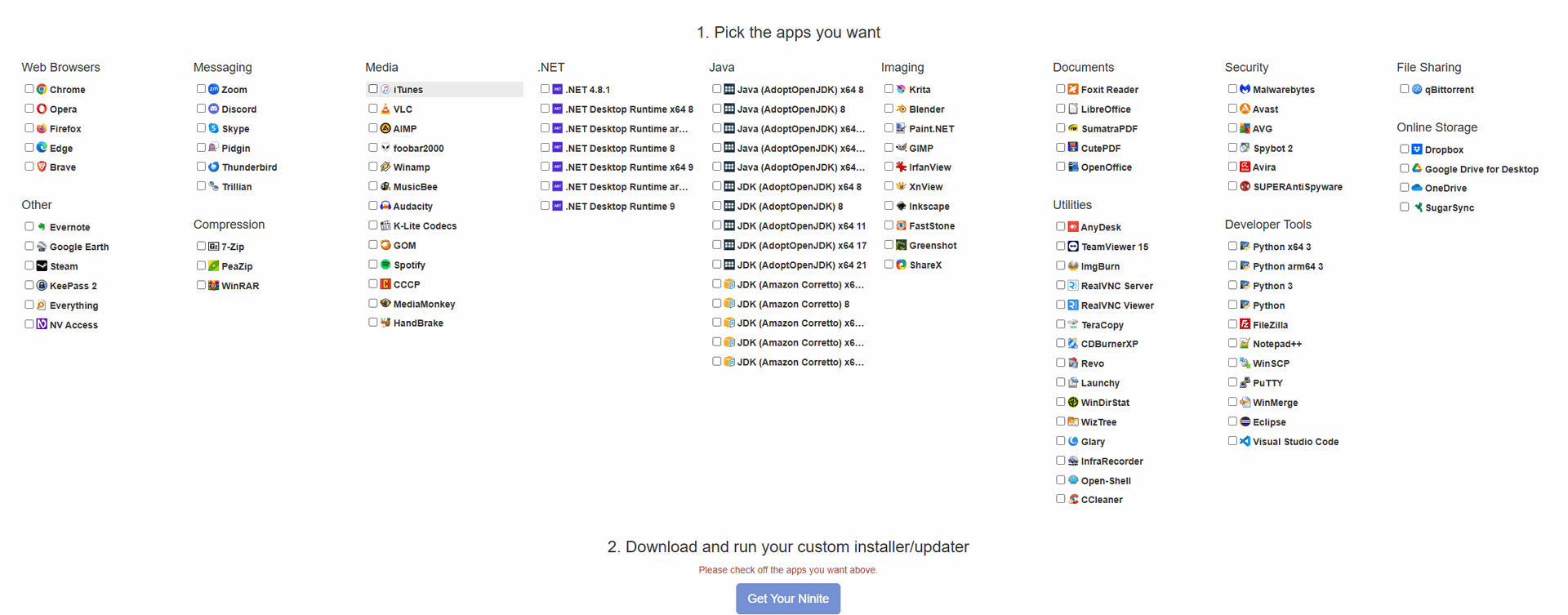Click the WinDirStat label text
The width and height of the screenshot is (1568, 615).
point(1105,403)
